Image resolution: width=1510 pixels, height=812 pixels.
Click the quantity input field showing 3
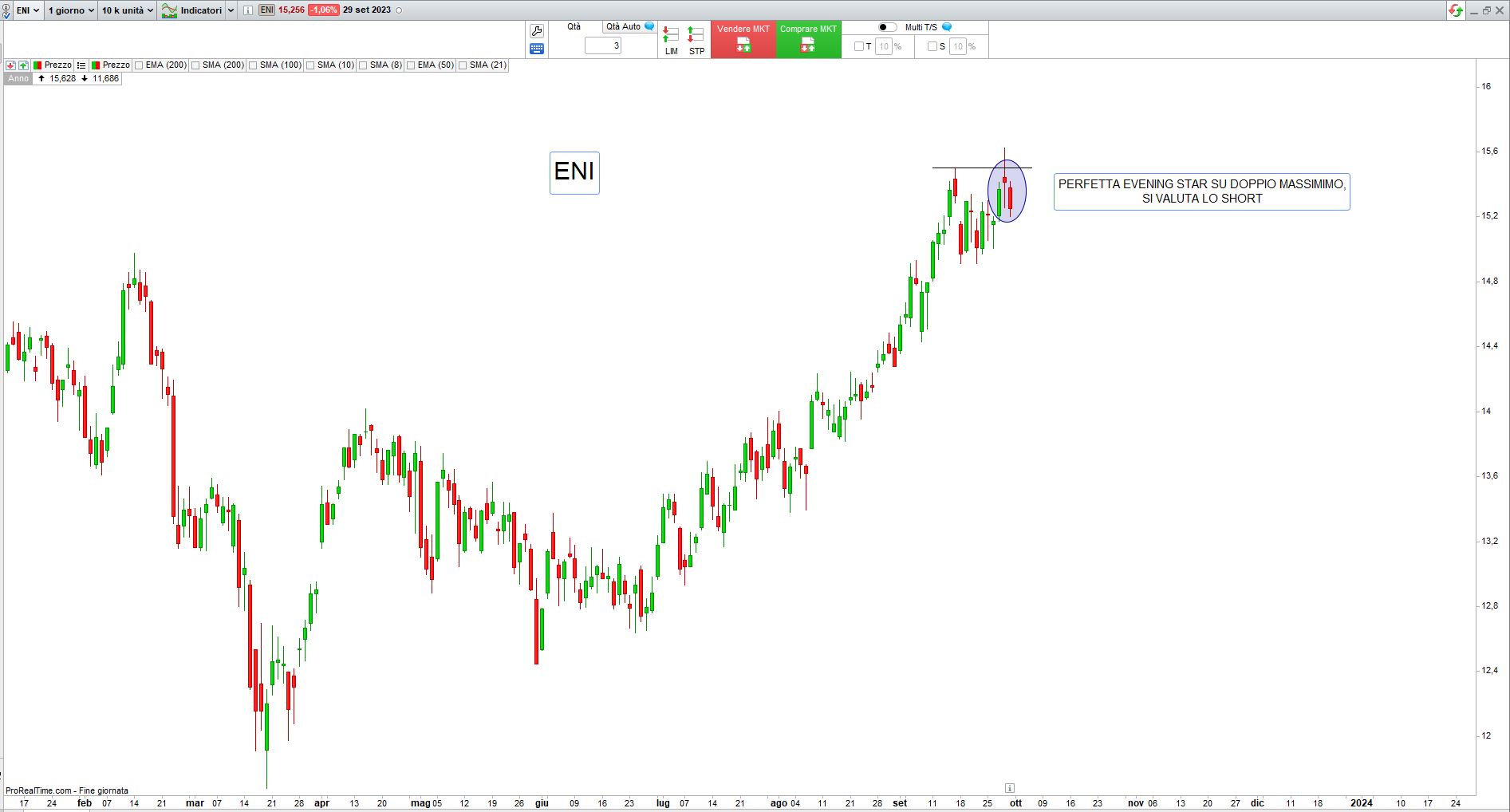pos(603,46)
